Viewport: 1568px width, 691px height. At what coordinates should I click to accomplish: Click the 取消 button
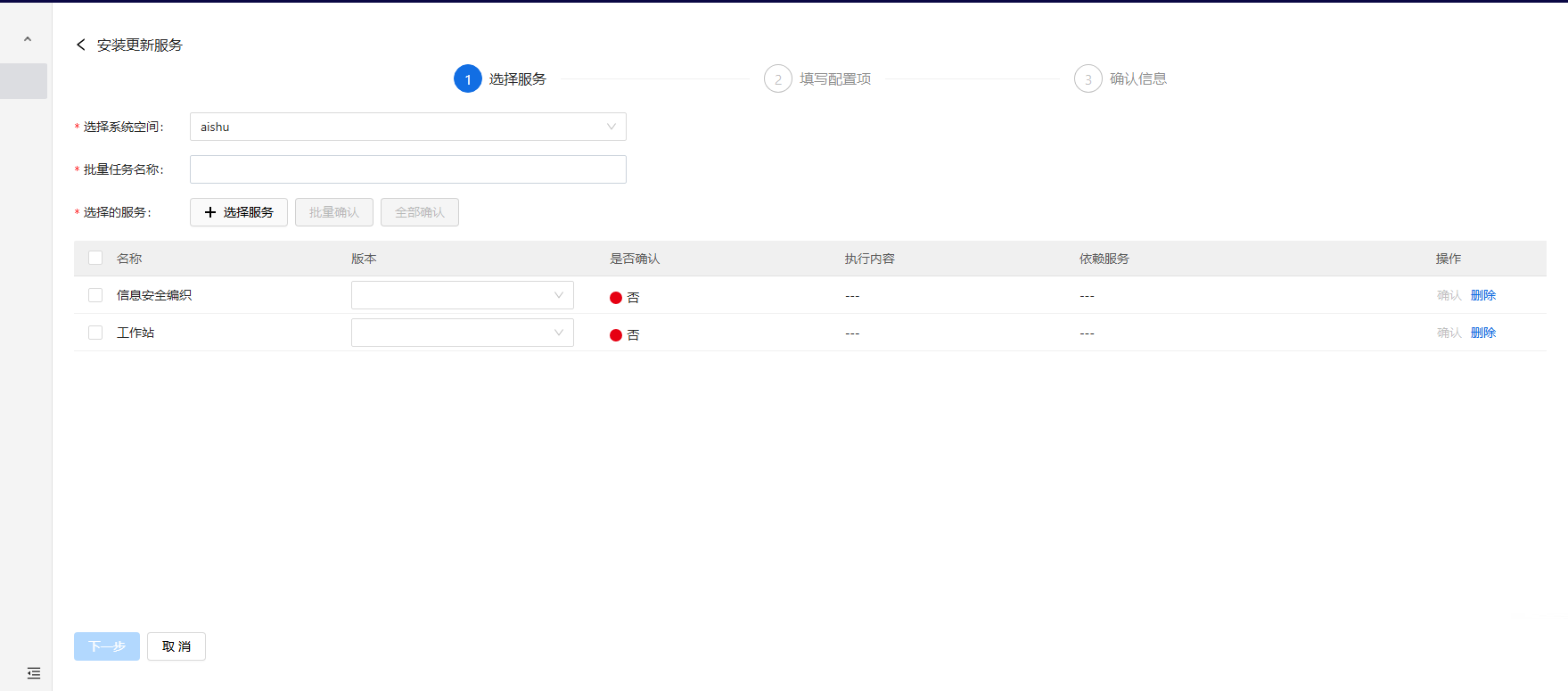tap(177, 646)
